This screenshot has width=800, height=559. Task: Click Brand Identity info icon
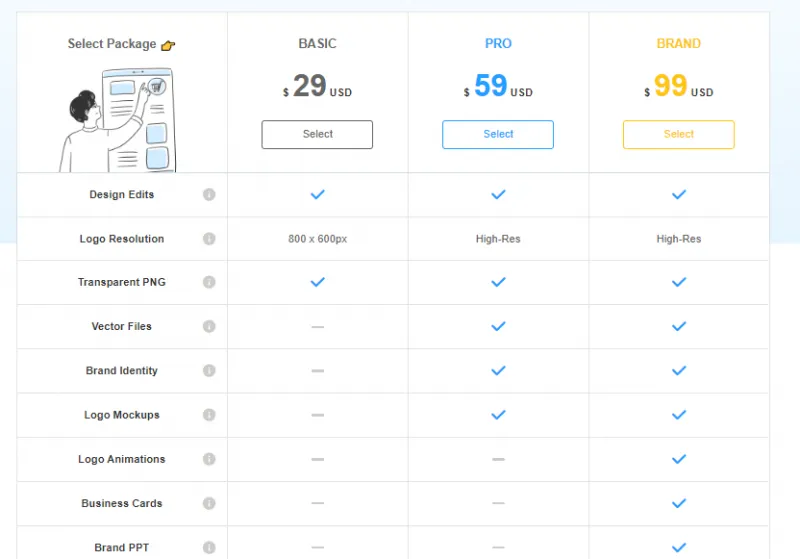point(209,371)
